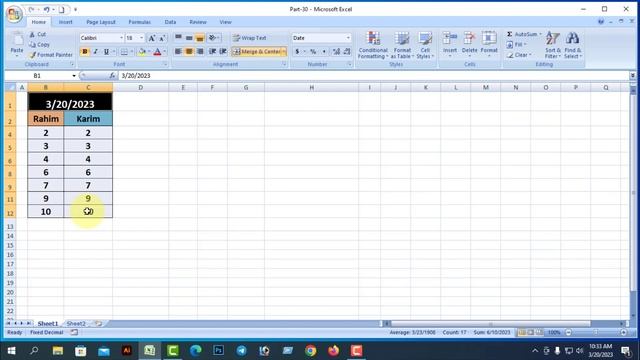The width and height of the screenshot is (640, 360).
Task: Toggle Italic formatting
Action: pos(96,52)
